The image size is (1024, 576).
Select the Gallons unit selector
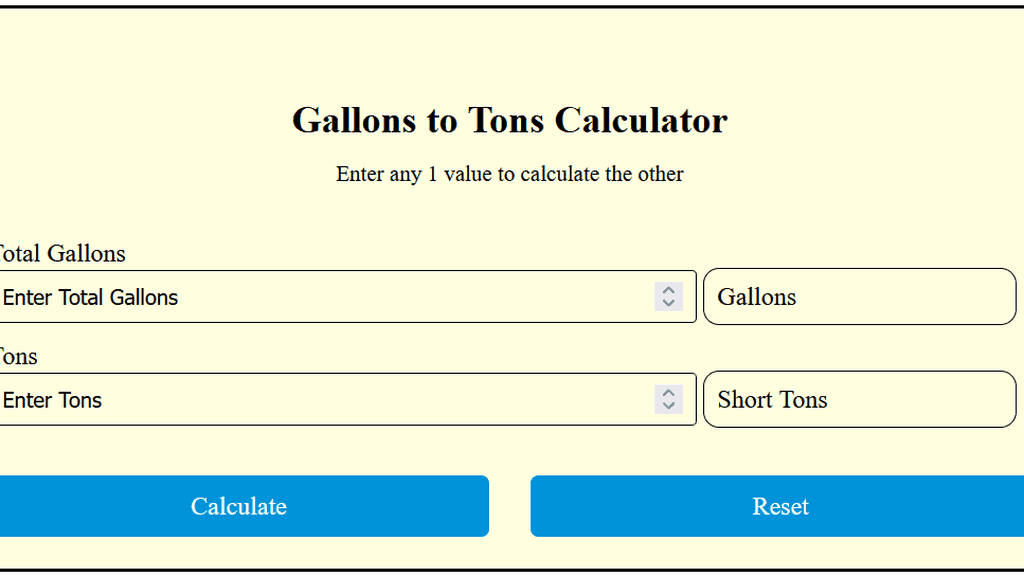[858, 297]
